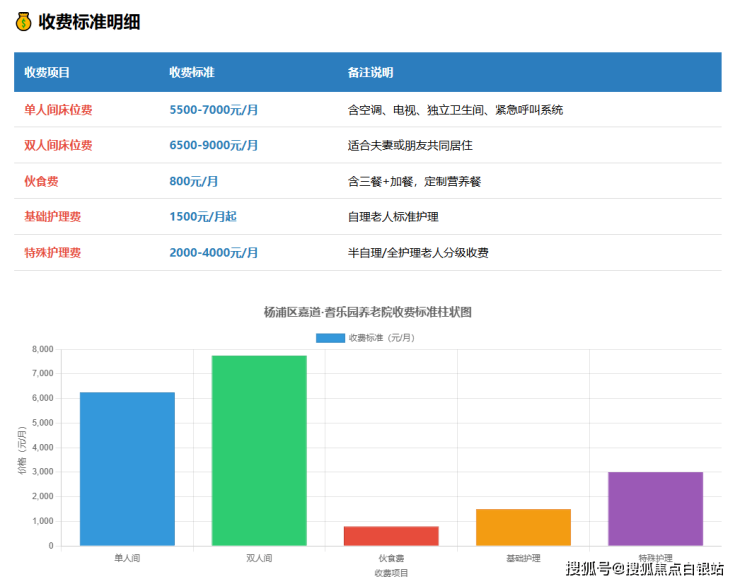This screenshot has height=584, width=740.
Task: Click the 2000-4000元/月 price
Action: pyautogui.click(x=213, y=253)
